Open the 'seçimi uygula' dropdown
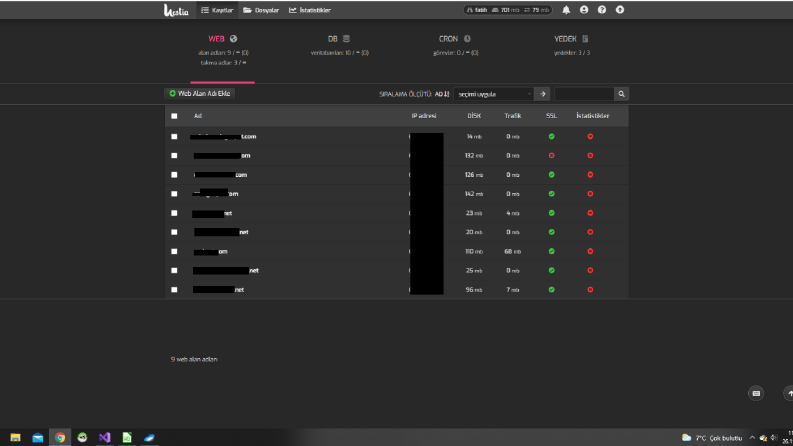793x446 pixels. tap(494, 94)
